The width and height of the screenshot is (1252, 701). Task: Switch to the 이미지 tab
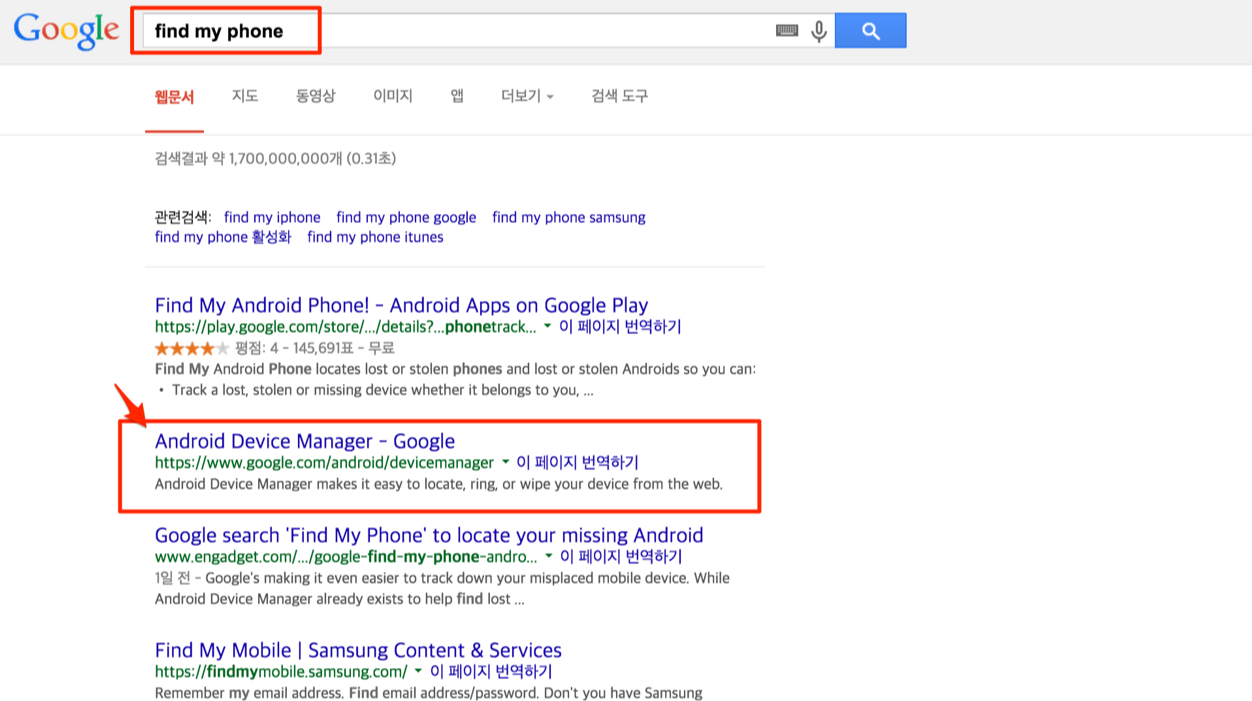(x=393, y=96)
